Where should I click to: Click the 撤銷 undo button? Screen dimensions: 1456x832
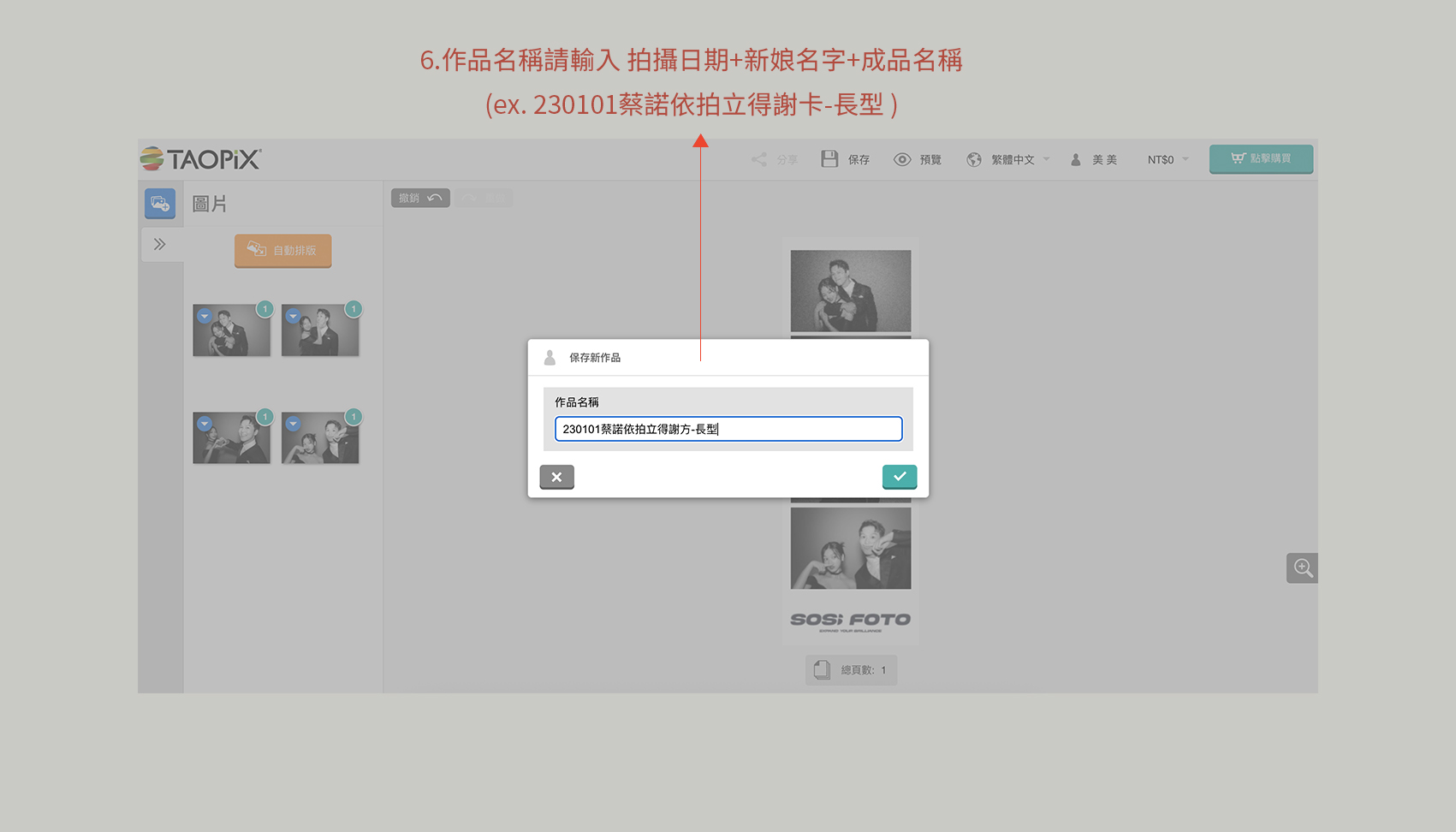(420, 198)
